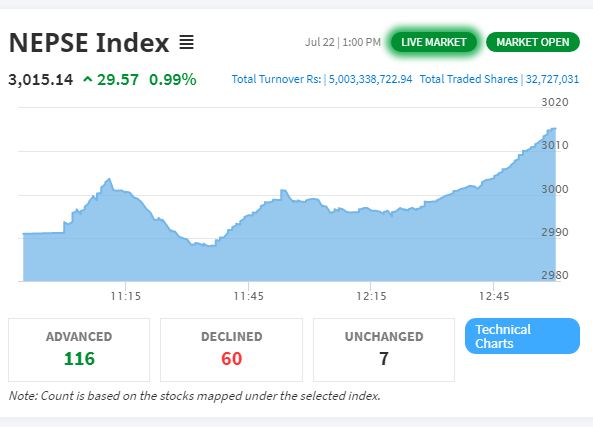
Task: Click the 0.99% change percentage
Action: click(x=173, y=80)
